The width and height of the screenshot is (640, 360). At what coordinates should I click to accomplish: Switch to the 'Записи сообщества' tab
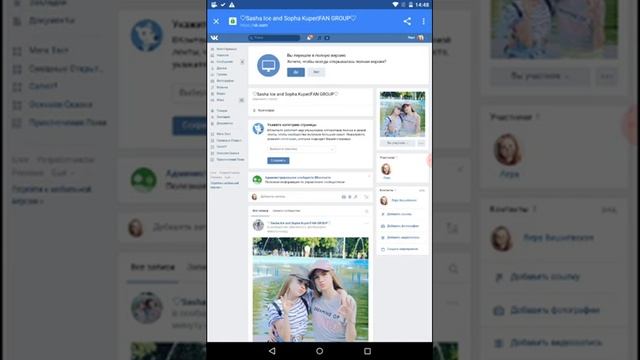[286, 211]
